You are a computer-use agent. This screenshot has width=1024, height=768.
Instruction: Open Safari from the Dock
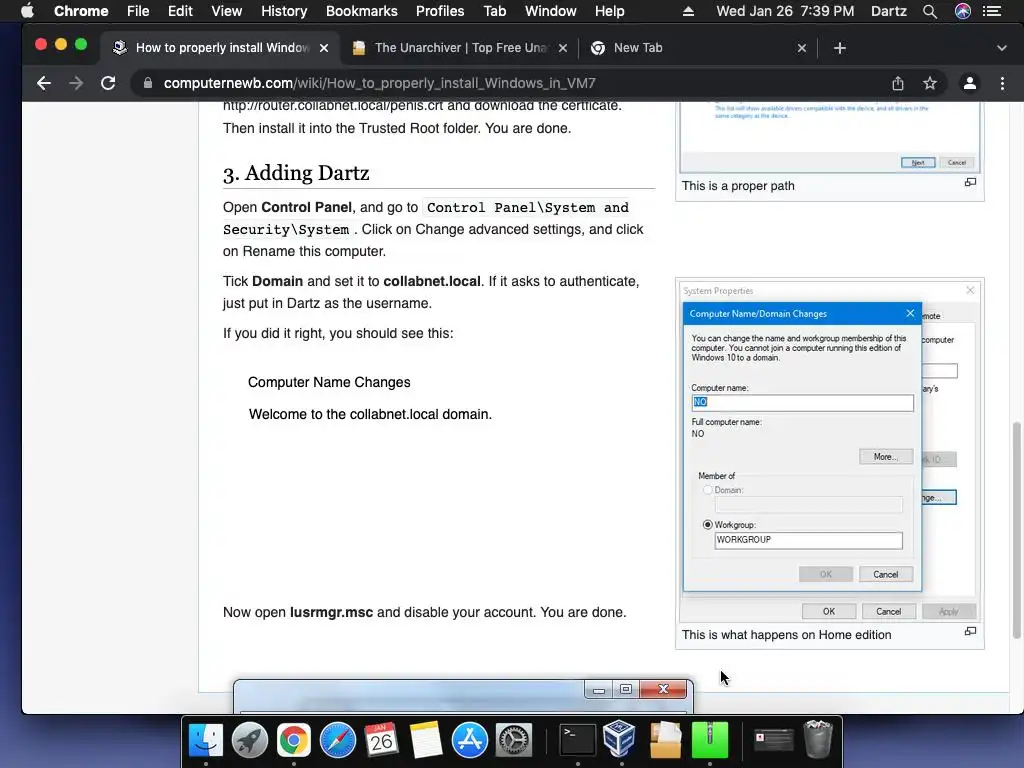click(338, 741)
